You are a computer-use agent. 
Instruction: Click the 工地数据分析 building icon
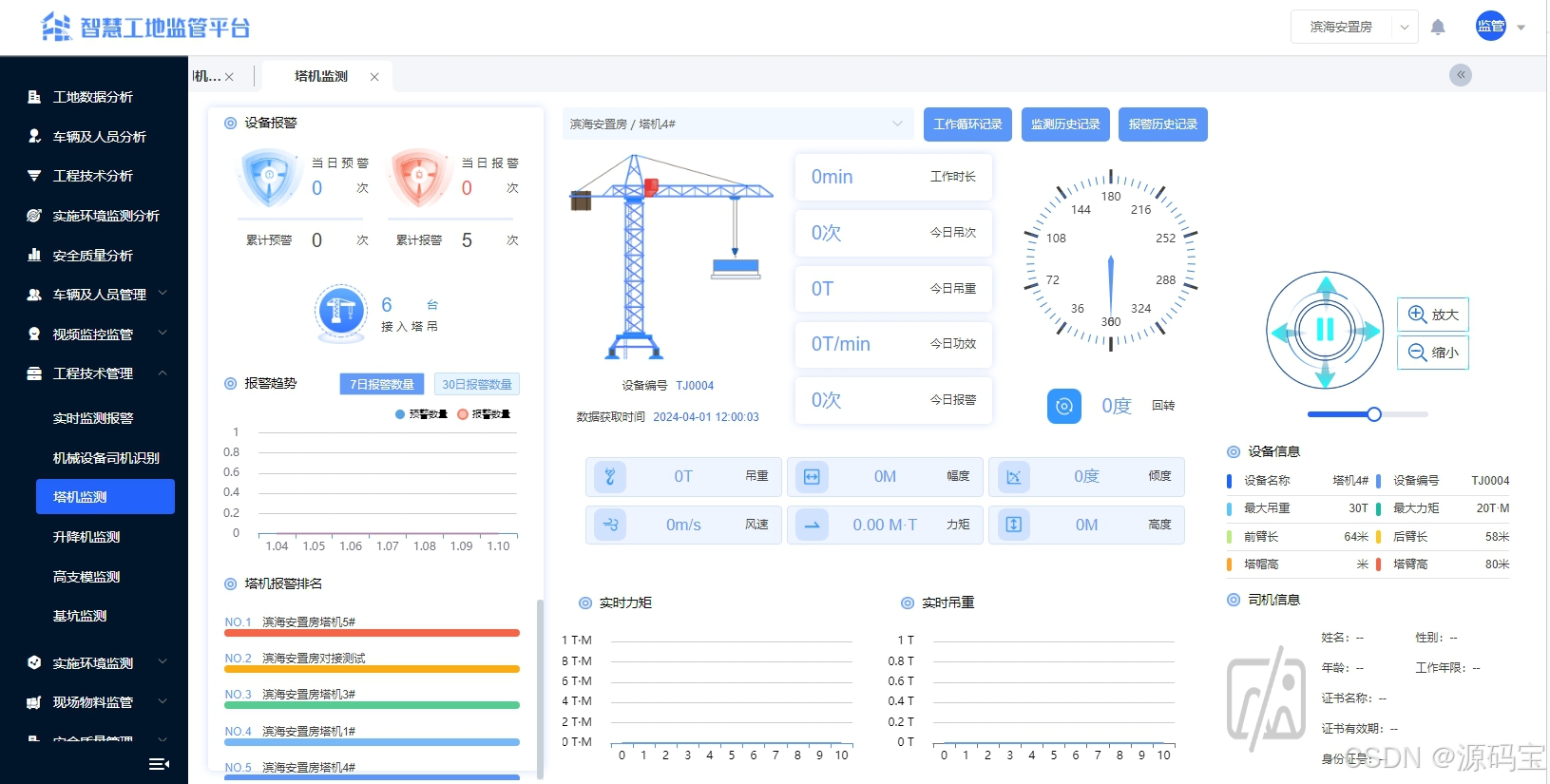[x=34, y=97]
